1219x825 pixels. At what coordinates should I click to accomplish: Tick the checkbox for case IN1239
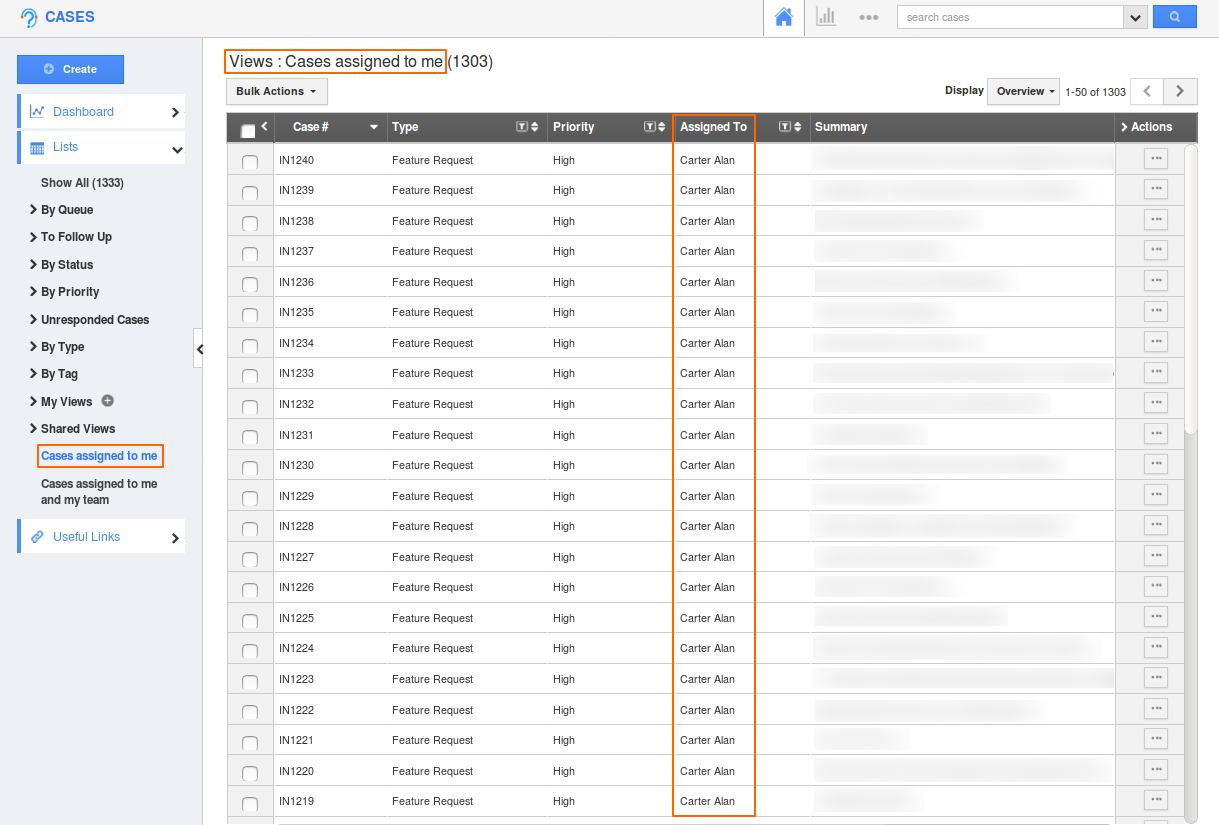tap(250, 192)
